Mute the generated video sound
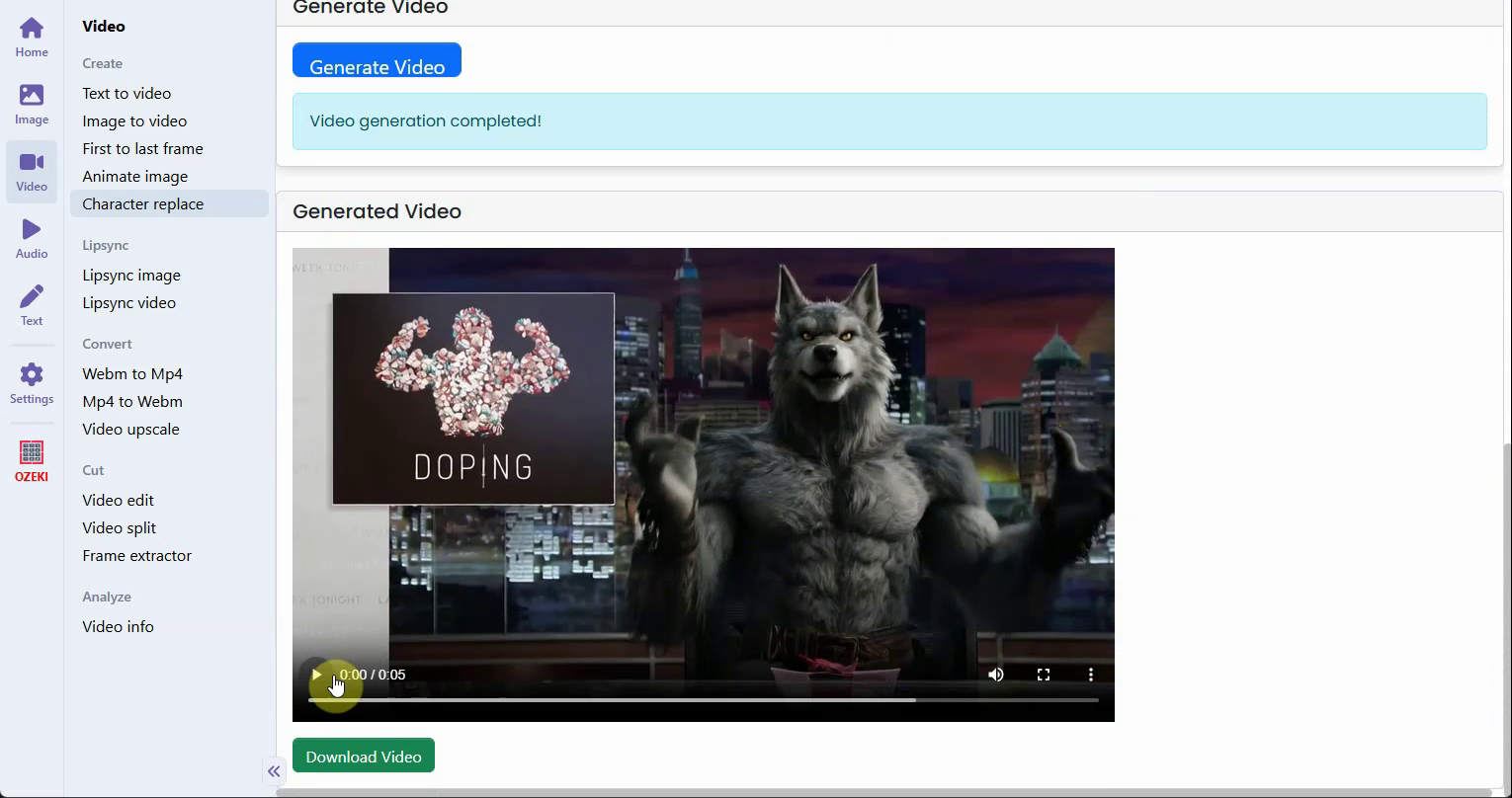The width and height of the screenshot is (1512, 798). click(x=995, y=675)
